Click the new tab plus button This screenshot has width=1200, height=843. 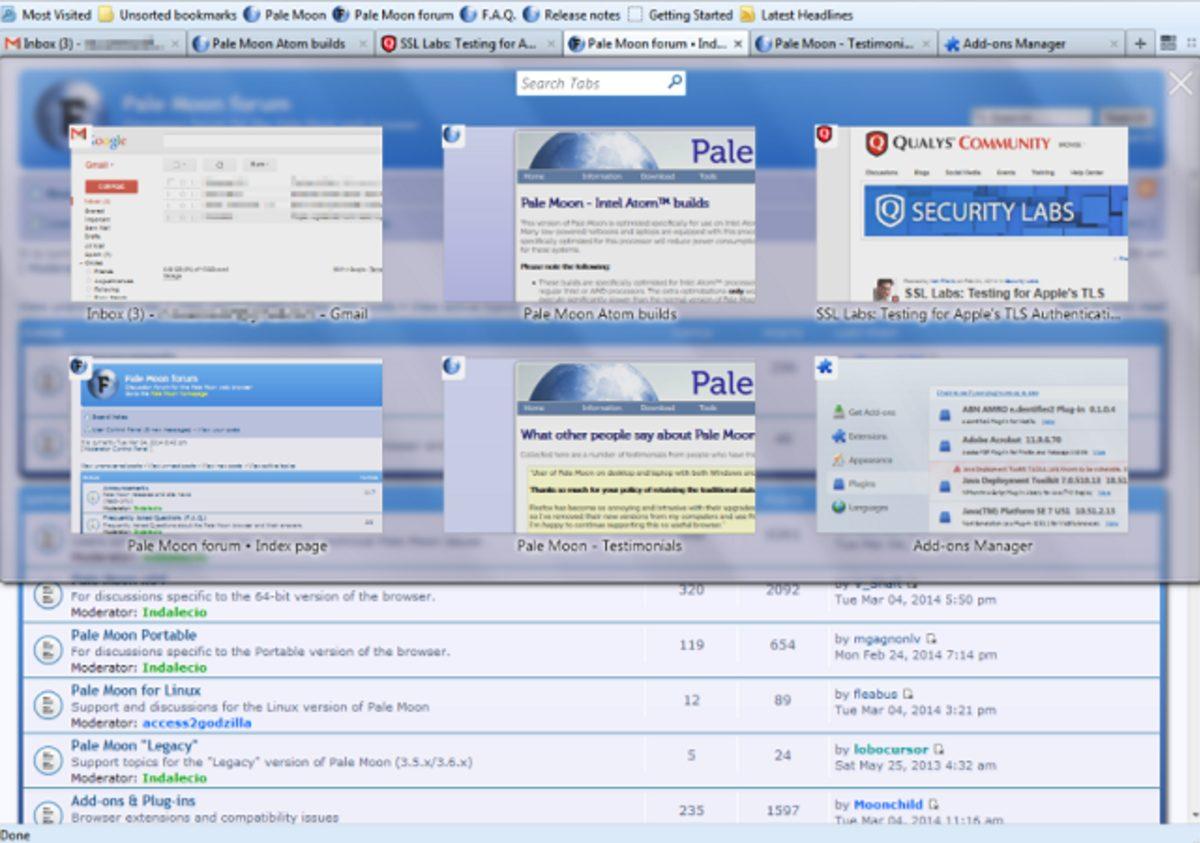pos(1140,43)
